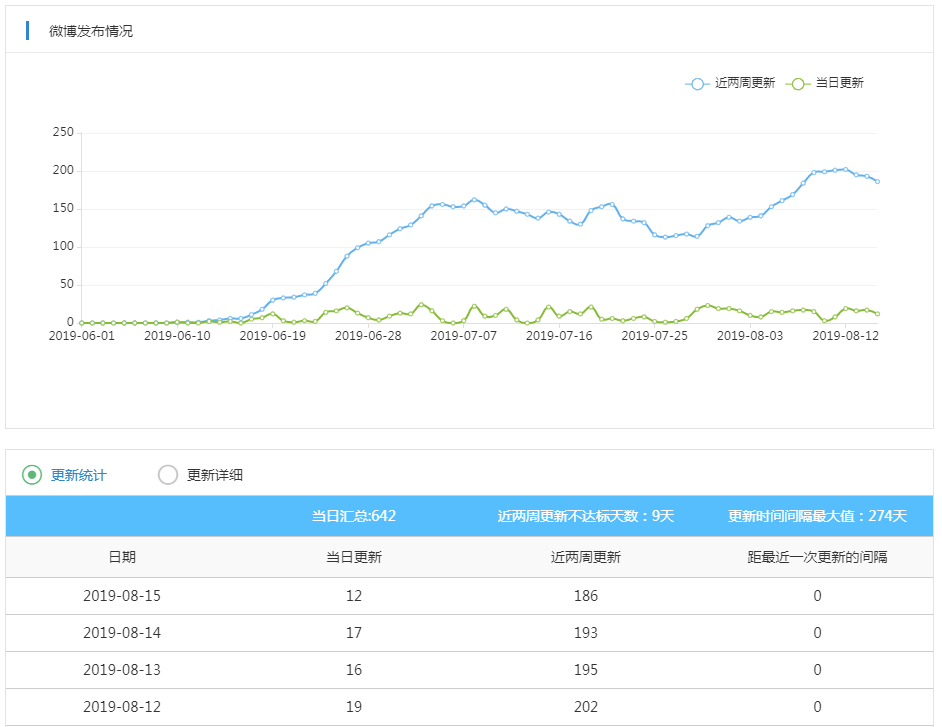Select the 2019-08-12 table date cell
This screenshot has width=942, height=727.
click(122, 707)
